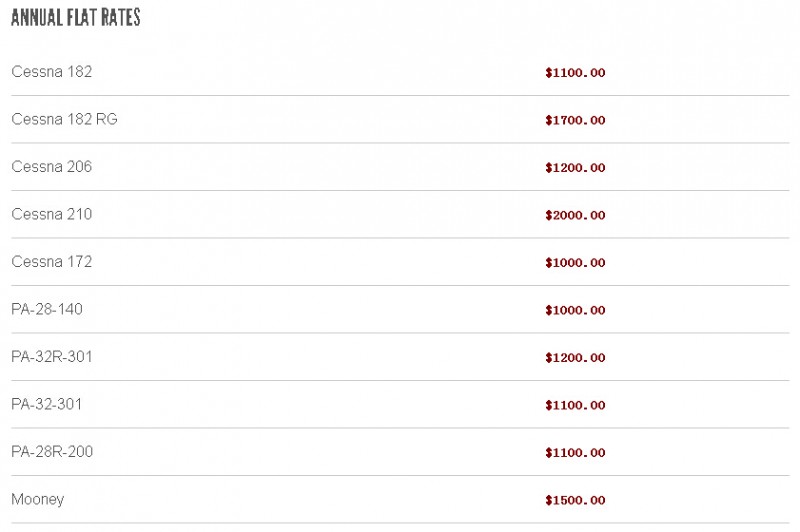The image size is (800, 532).
Task: Click the $1100.00 price for PA-28R-200
Action: coord(575,452)
